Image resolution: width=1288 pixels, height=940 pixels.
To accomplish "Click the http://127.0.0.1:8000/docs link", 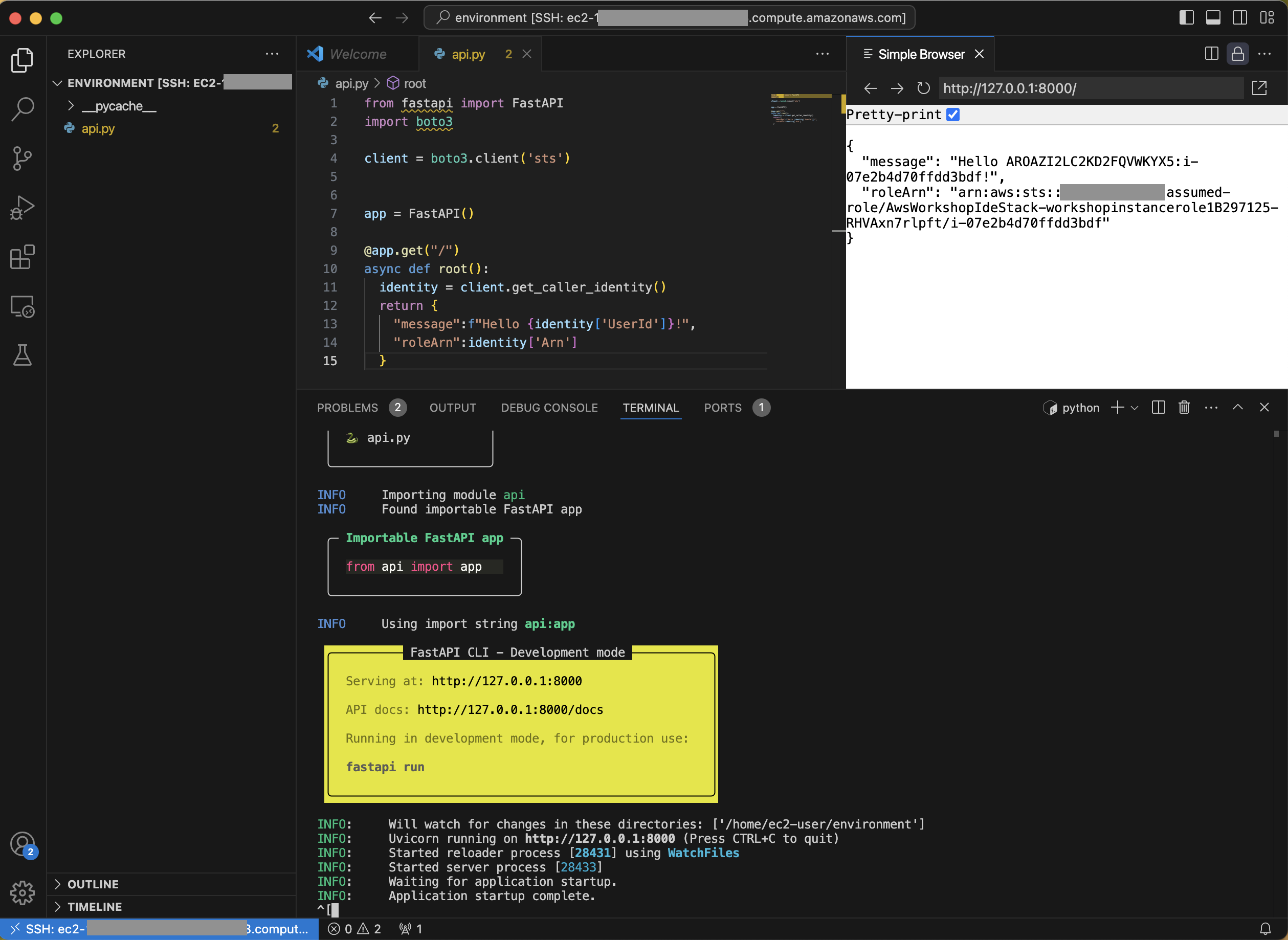I will point(509,710).
